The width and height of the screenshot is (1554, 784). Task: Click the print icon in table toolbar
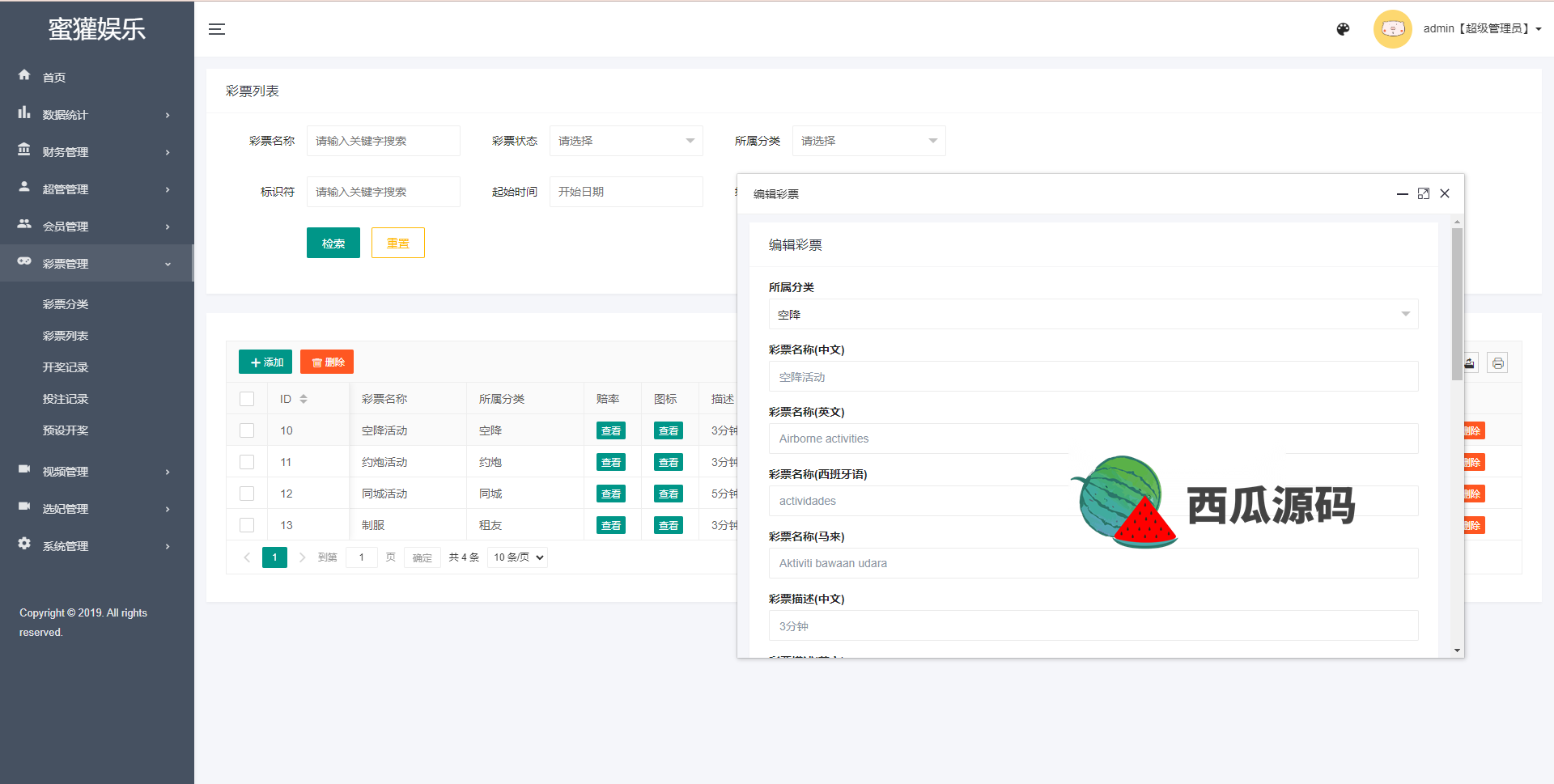coord(1497,363)
